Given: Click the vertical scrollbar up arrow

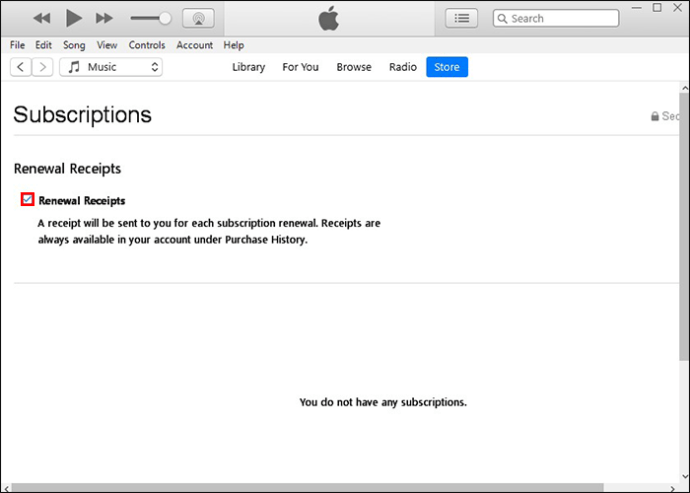Looking at the screenshot, I should coord(685,88).
